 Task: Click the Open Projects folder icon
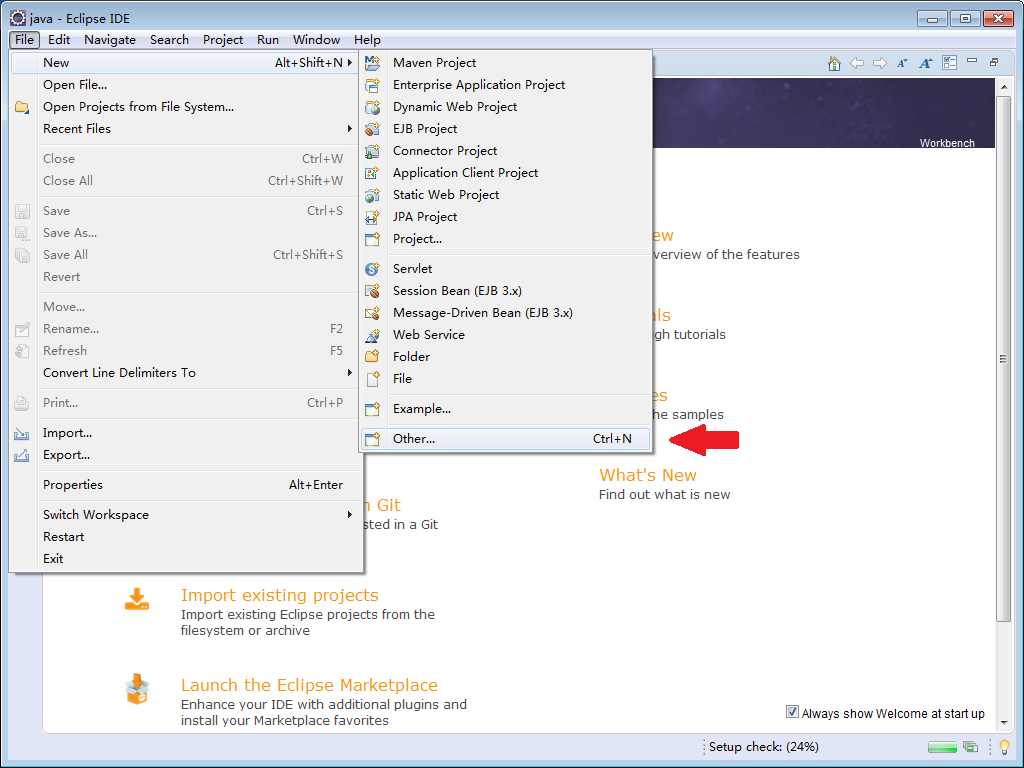click(x=22, y=107)
